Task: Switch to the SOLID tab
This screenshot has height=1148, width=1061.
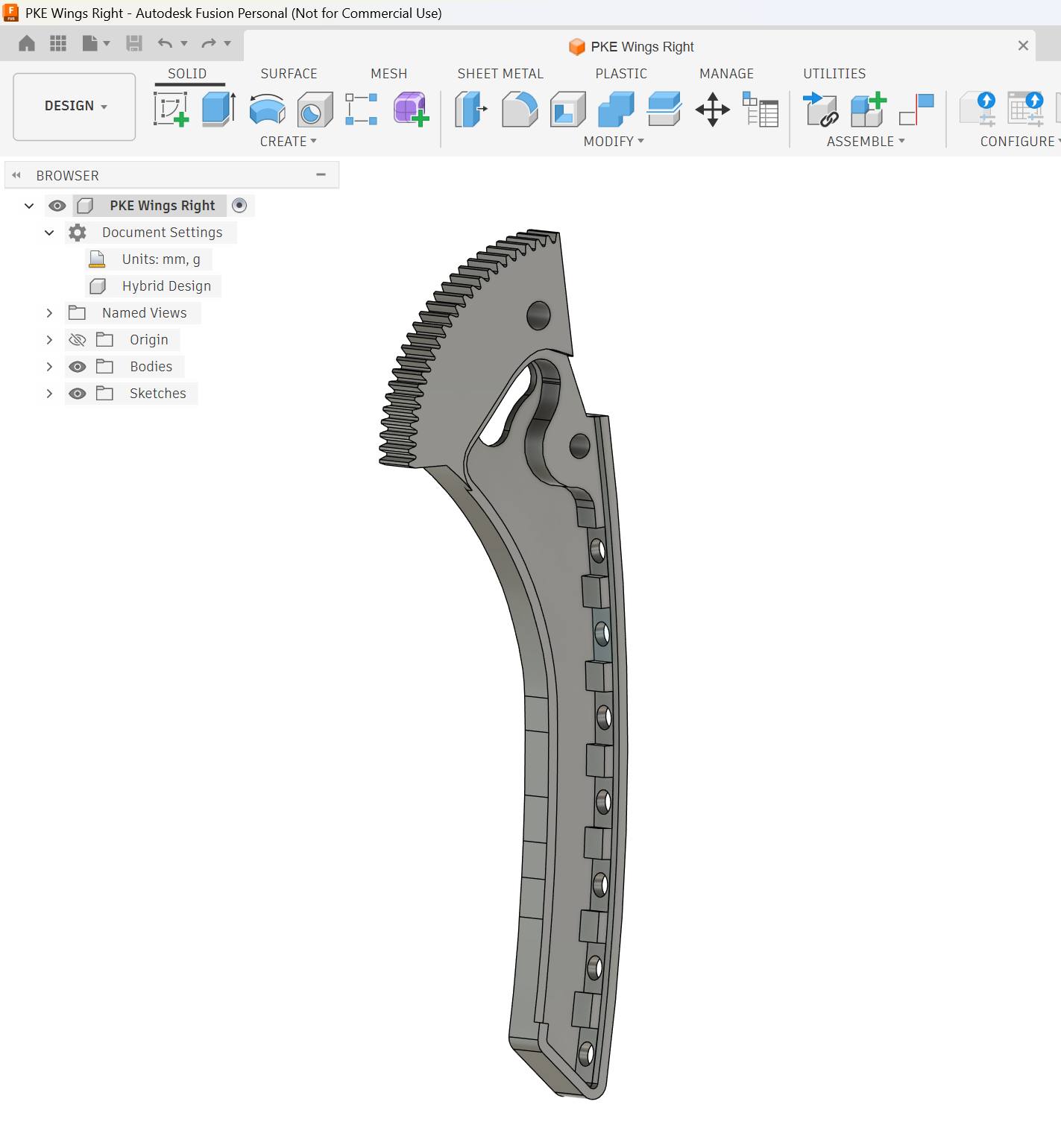Action: [187, 74]
